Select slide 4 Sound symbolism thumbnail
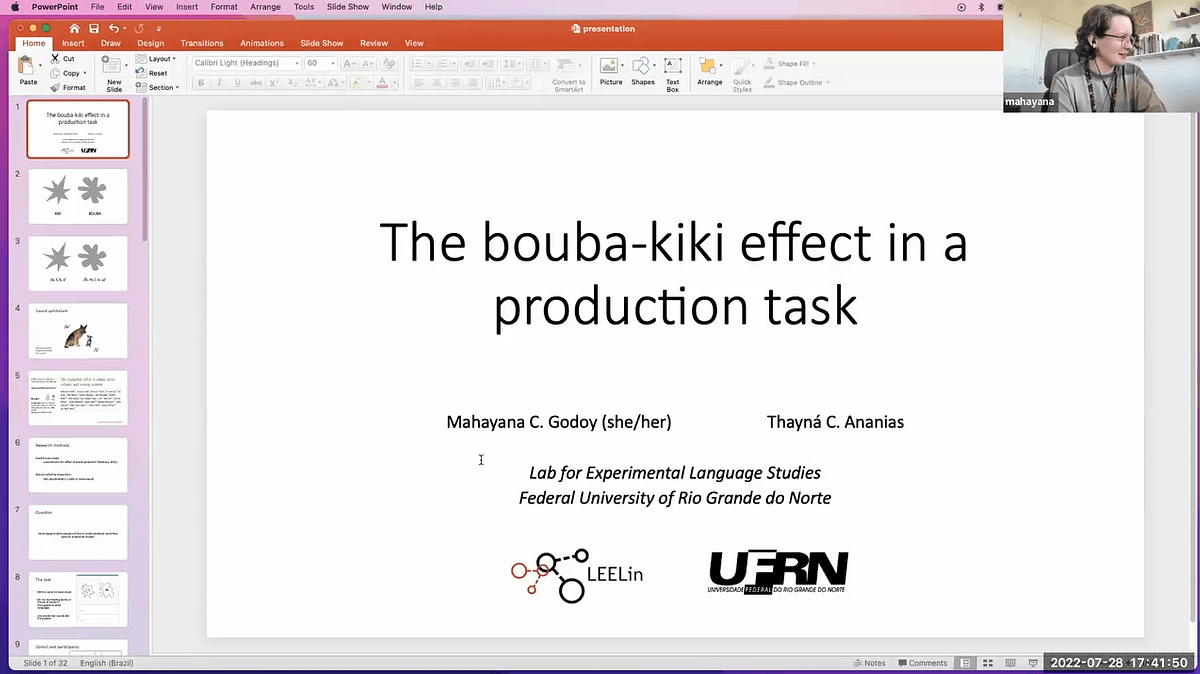 tap(78, 331)
